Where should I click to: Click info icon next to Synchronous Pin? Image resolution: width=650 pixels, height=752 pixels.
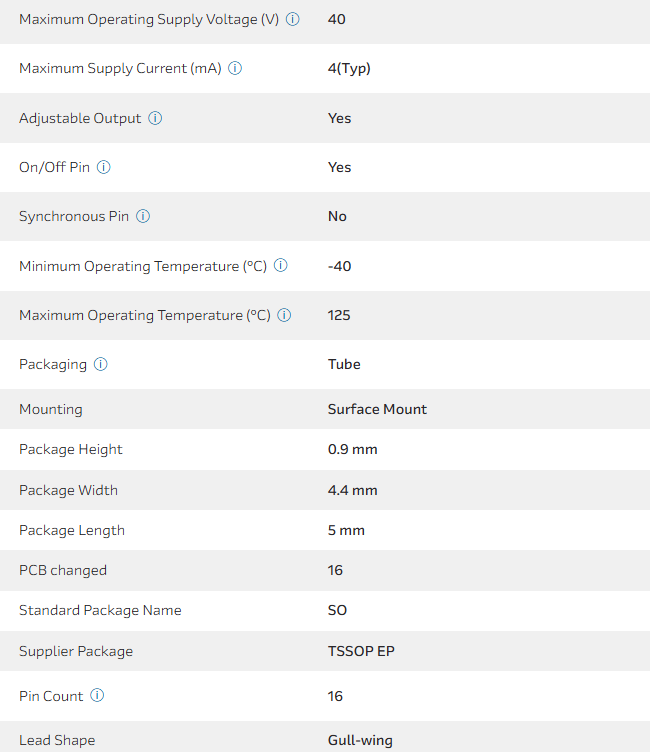tap(143, 216)
